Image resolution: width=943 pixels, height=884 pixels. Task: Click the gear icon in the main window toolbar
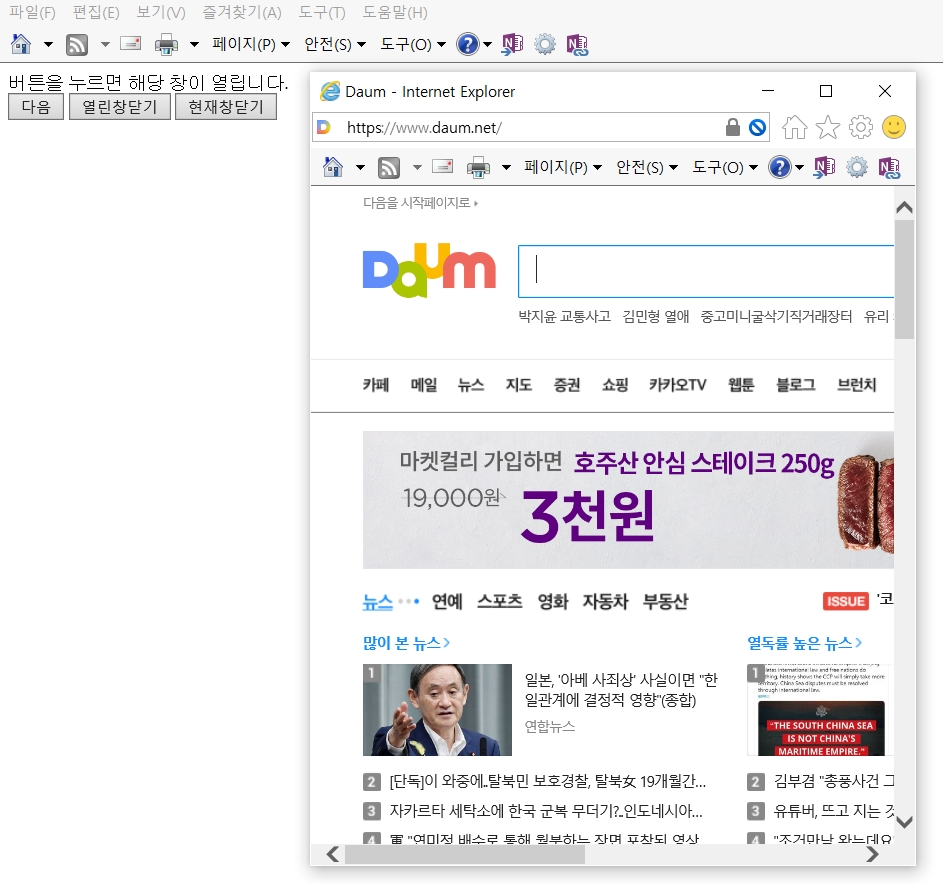tap(545, 44)
